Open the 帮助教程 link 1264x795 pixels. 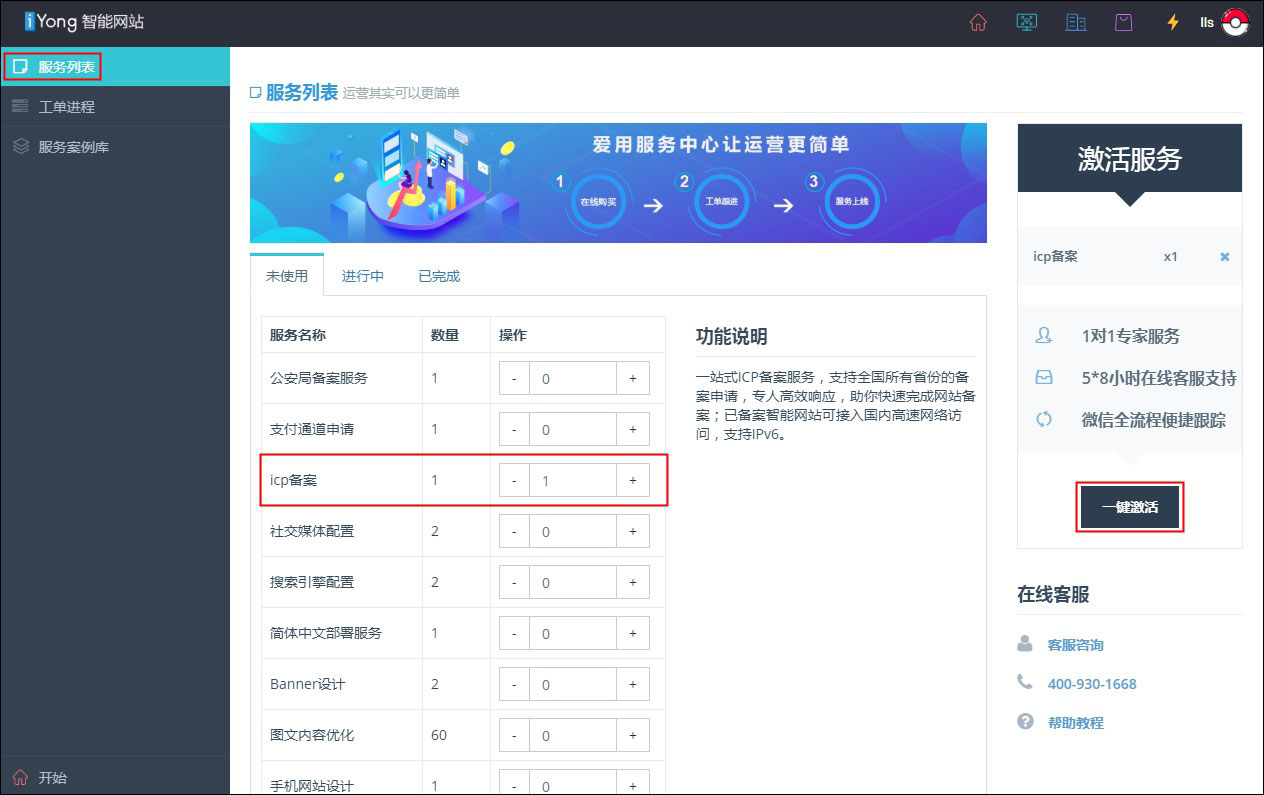(1075, 723)
